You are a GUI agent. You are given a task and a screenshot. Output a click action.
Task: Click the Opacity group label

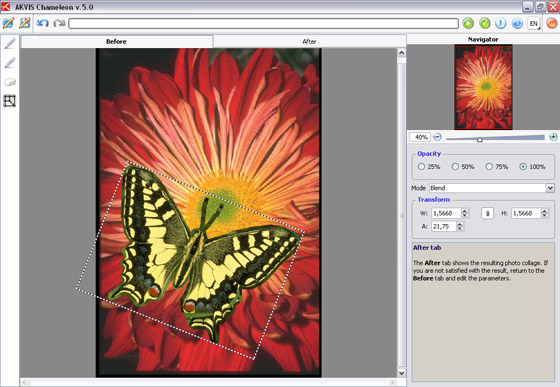pyautogui.click(x=429, y=154)
